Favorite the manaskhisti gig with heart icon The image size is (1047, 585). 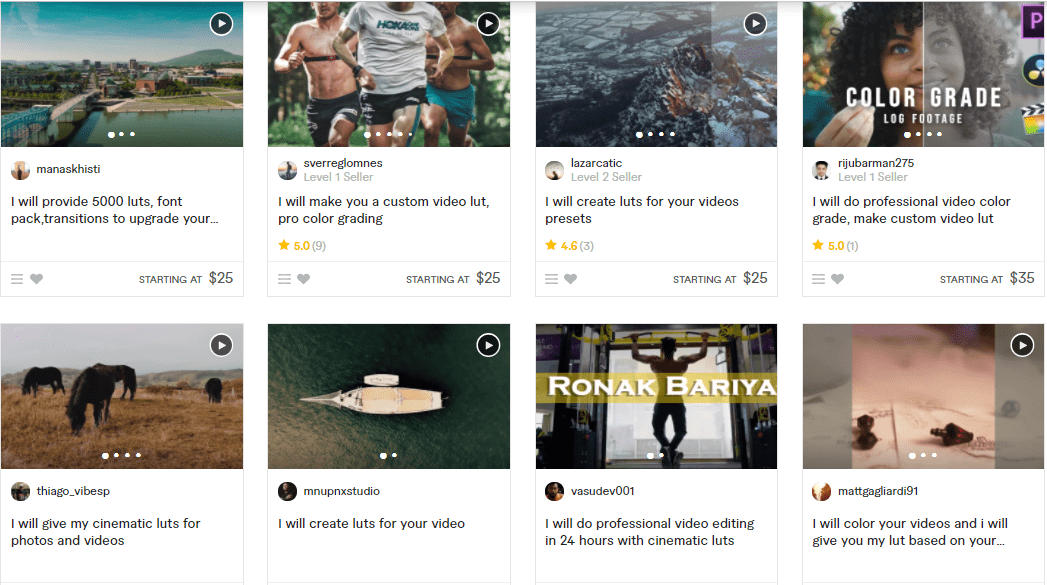pos(37,279)
